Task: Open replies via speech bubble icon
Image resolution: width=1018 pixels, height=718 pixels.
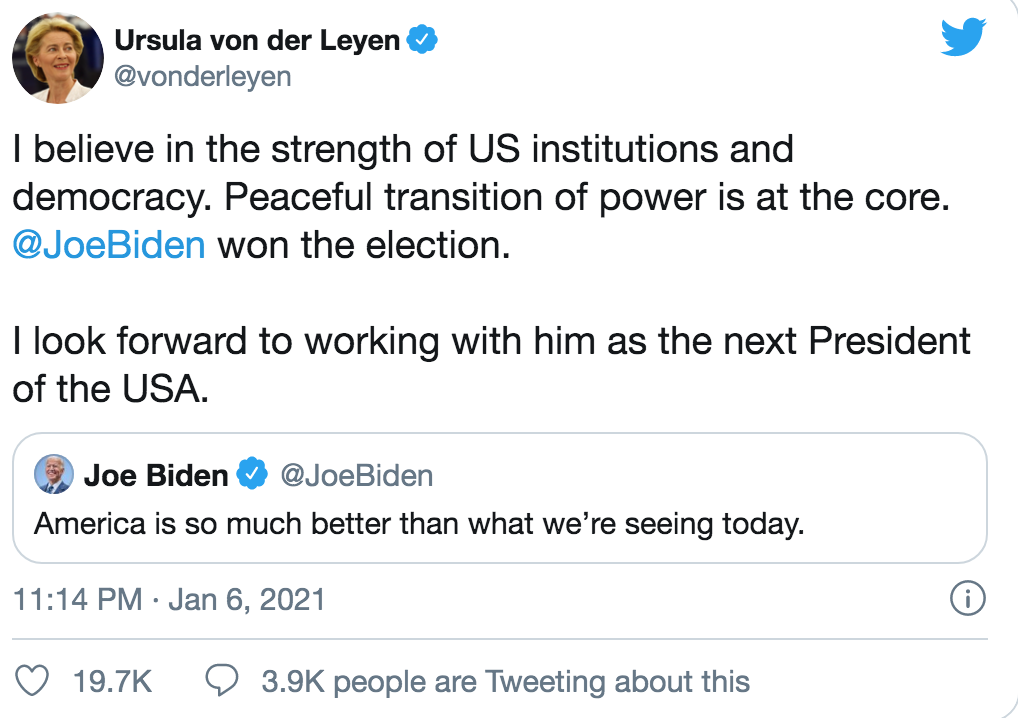Action: tap(221, 680)
